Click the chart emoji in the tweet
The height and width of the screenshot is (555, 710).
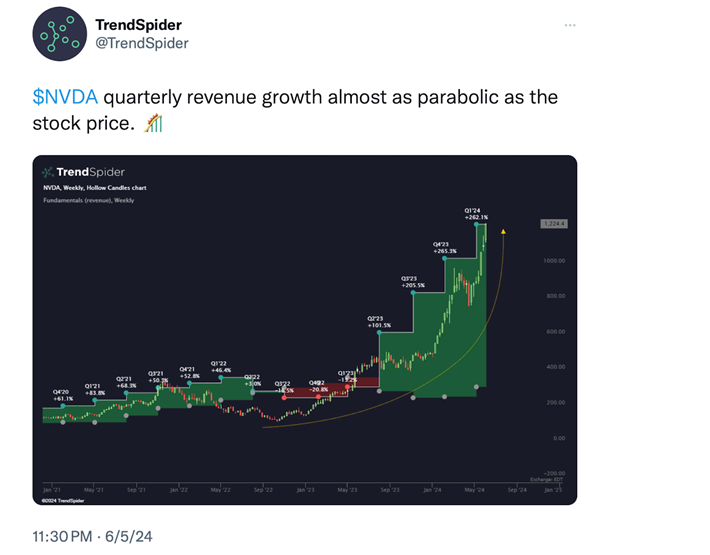tap(154, 124)
